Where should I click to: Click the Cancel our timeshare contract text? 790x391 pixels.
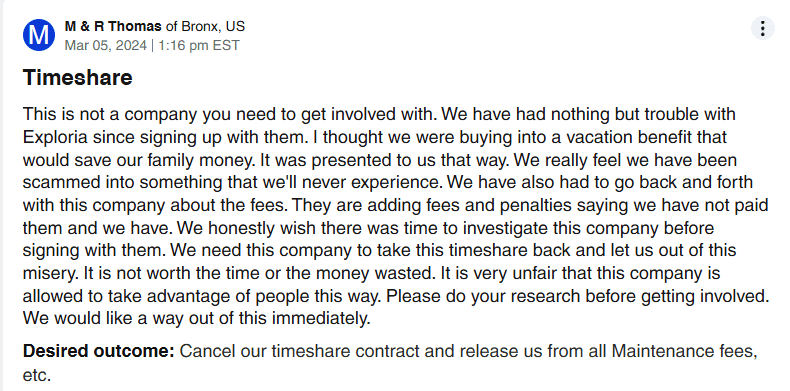[x=300, y=351]
